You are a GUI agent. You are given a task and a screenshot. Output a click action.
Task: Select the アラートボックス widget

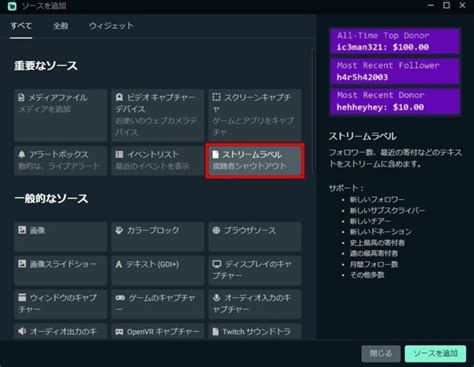pyautogui.click(x=60, y=160)
